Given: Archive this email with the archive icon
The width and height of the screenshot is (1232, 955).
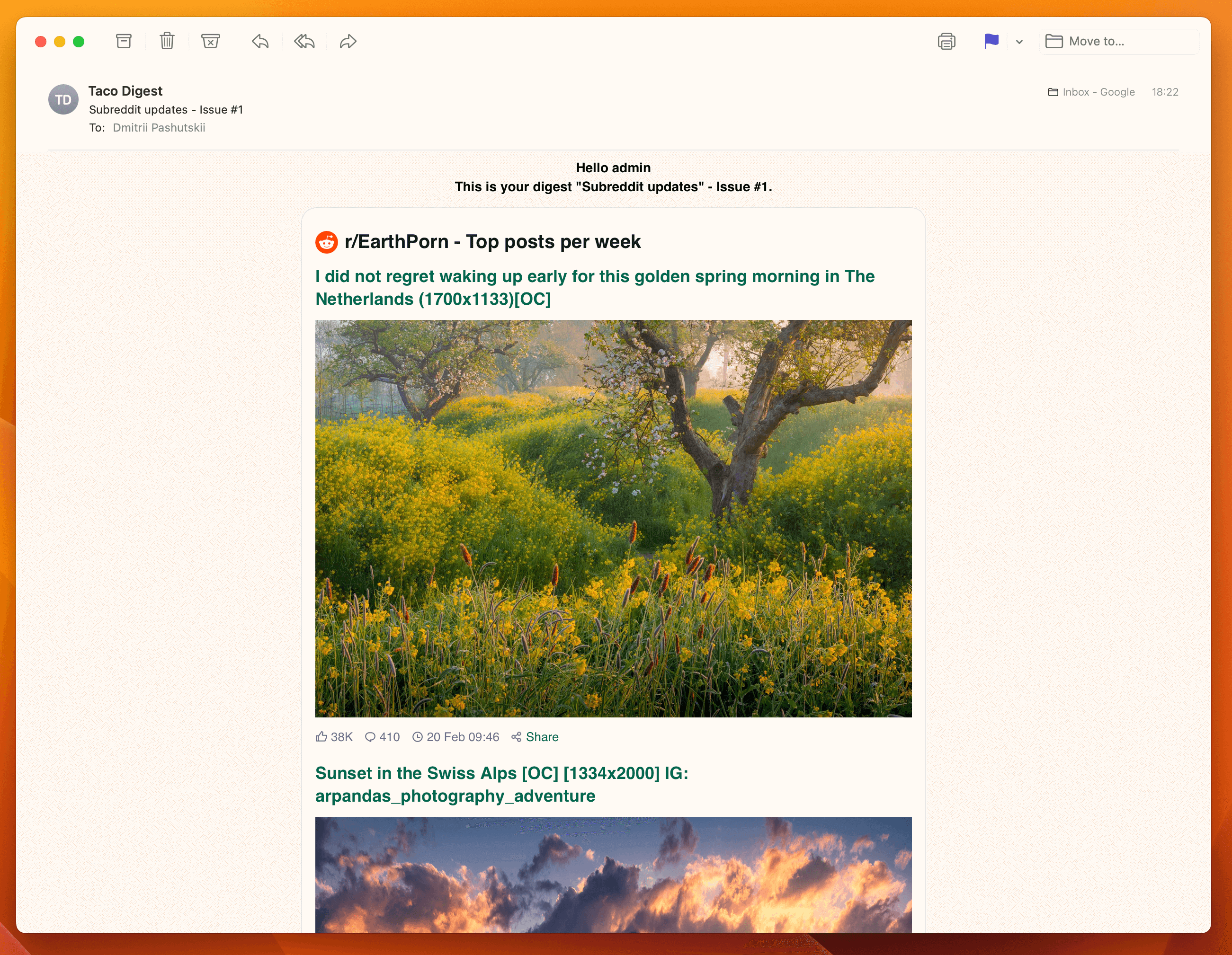Looking at the screenshot, I should pyautogui.click(x=124, y=41).
